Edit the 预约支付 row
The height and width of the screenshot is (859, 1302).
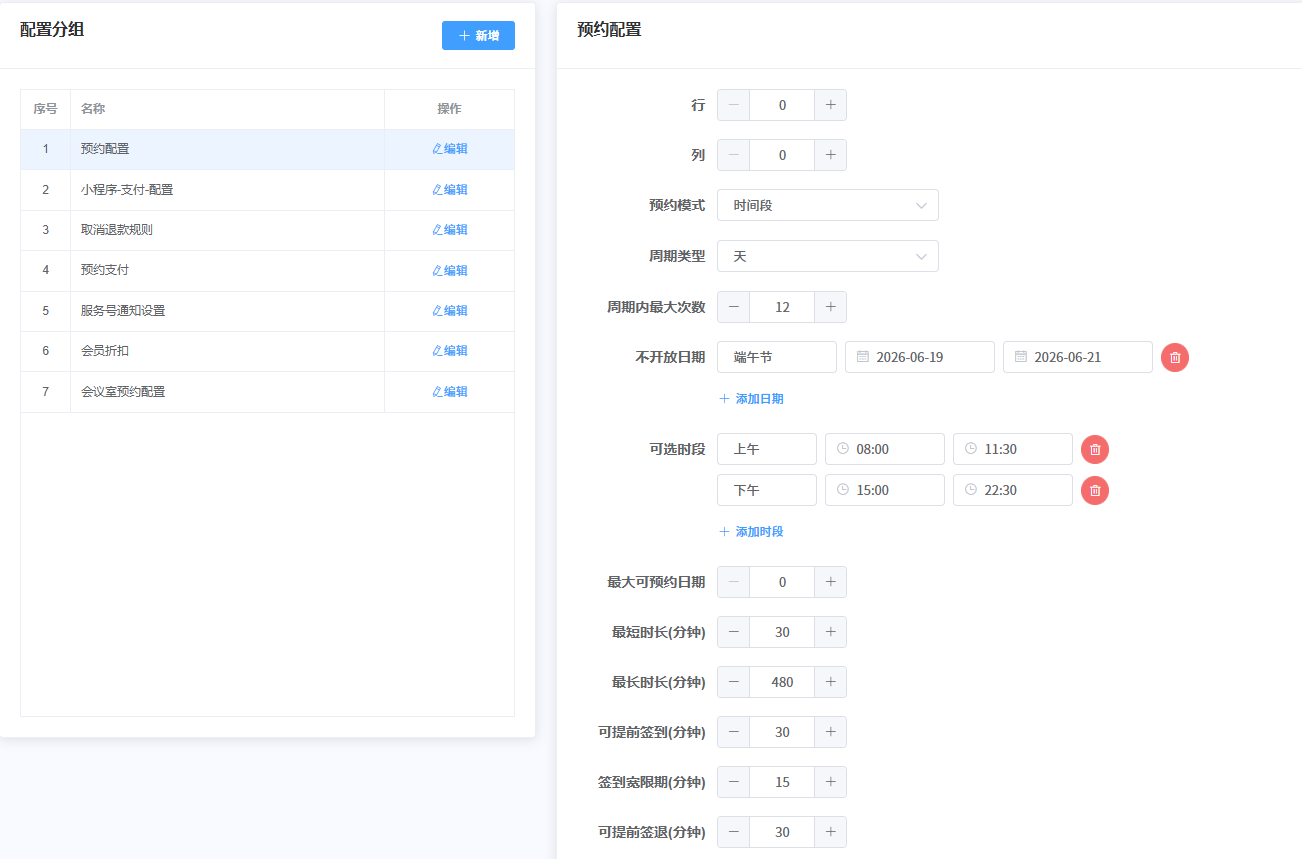coord(450,271)
